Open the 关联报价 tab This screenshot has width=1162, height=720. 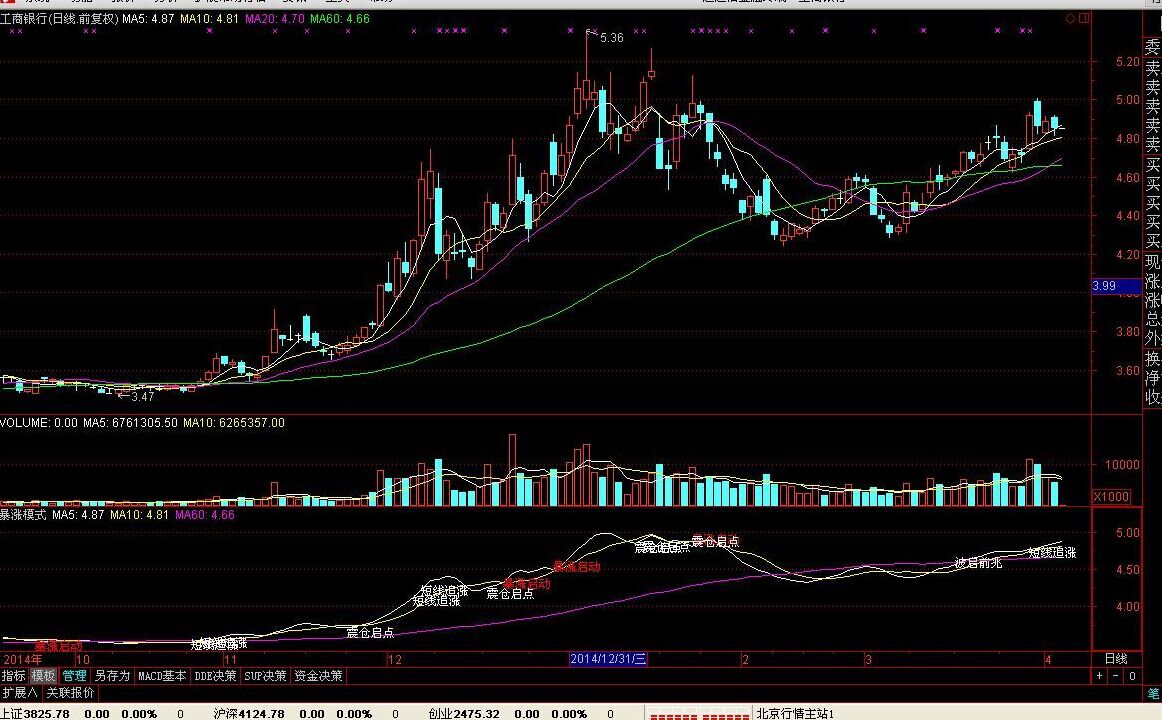click(70, 693)
